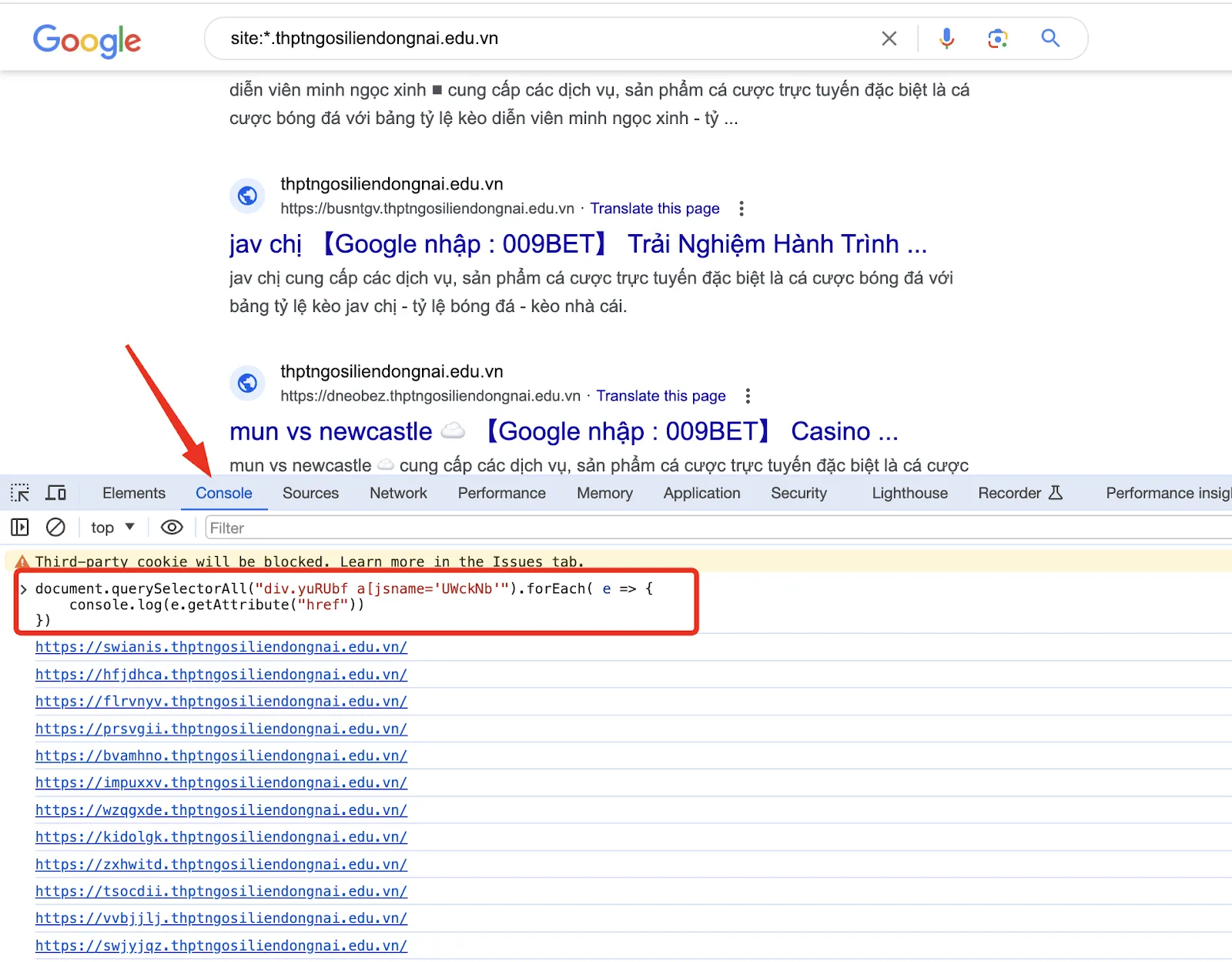
Task: Open more options for busntgv result
Action: click(x=741, y=209)
